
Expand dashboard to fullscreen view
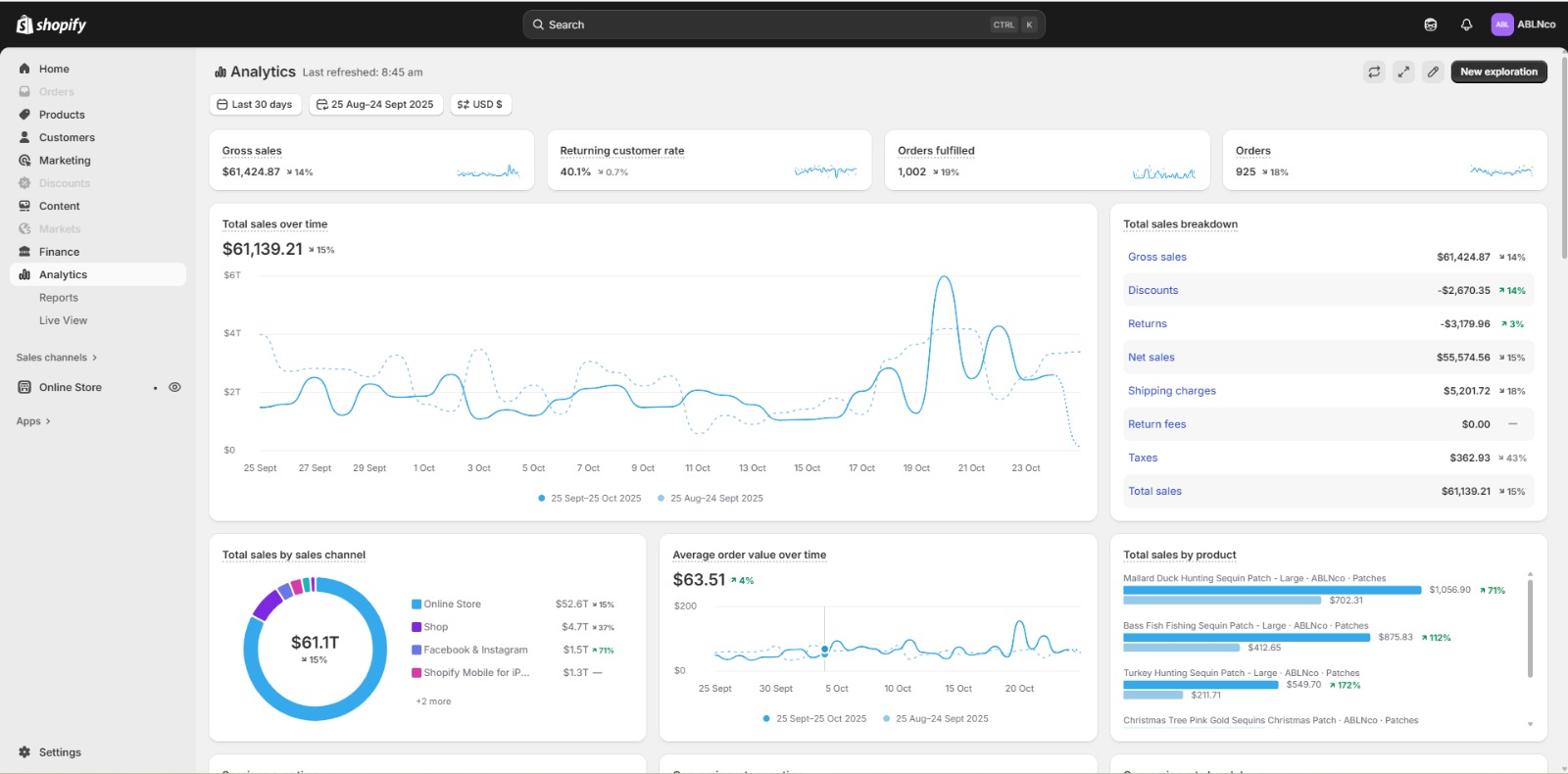(x=1403, y=72)
